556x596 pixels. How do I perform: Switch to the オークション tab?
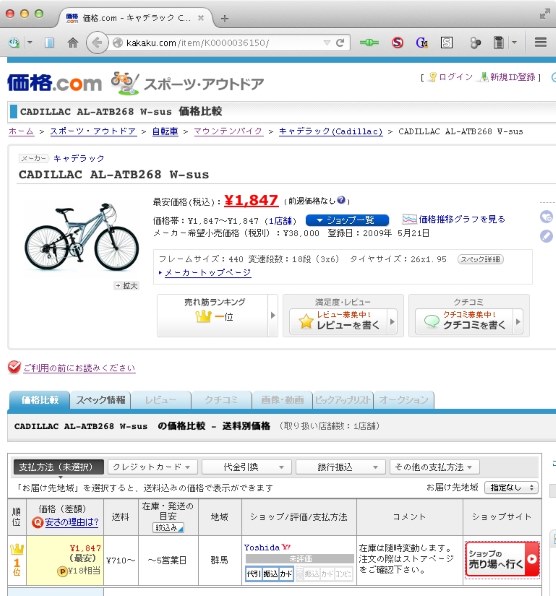pyautogui.click(x=404, y=400)
